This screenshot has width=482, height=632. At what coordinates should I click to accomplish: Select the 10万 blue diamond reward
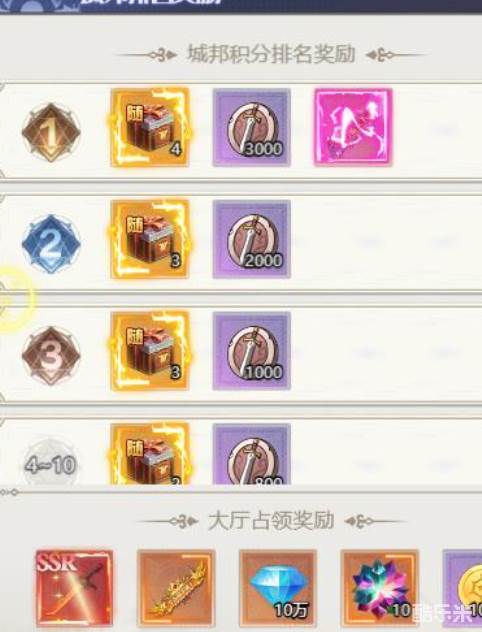pos(278,588)
